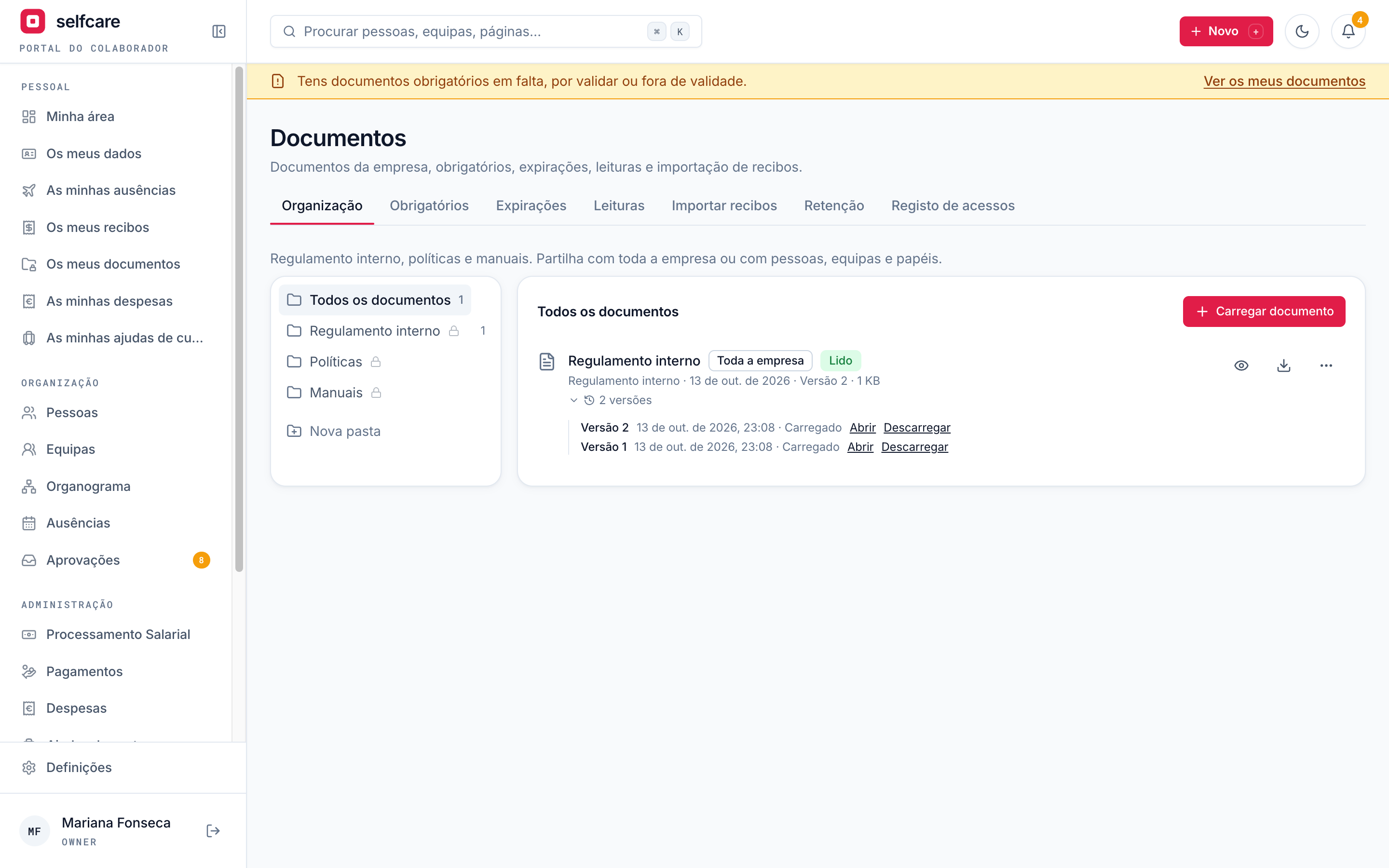Open the Ausências calendar page

[116, 523]
